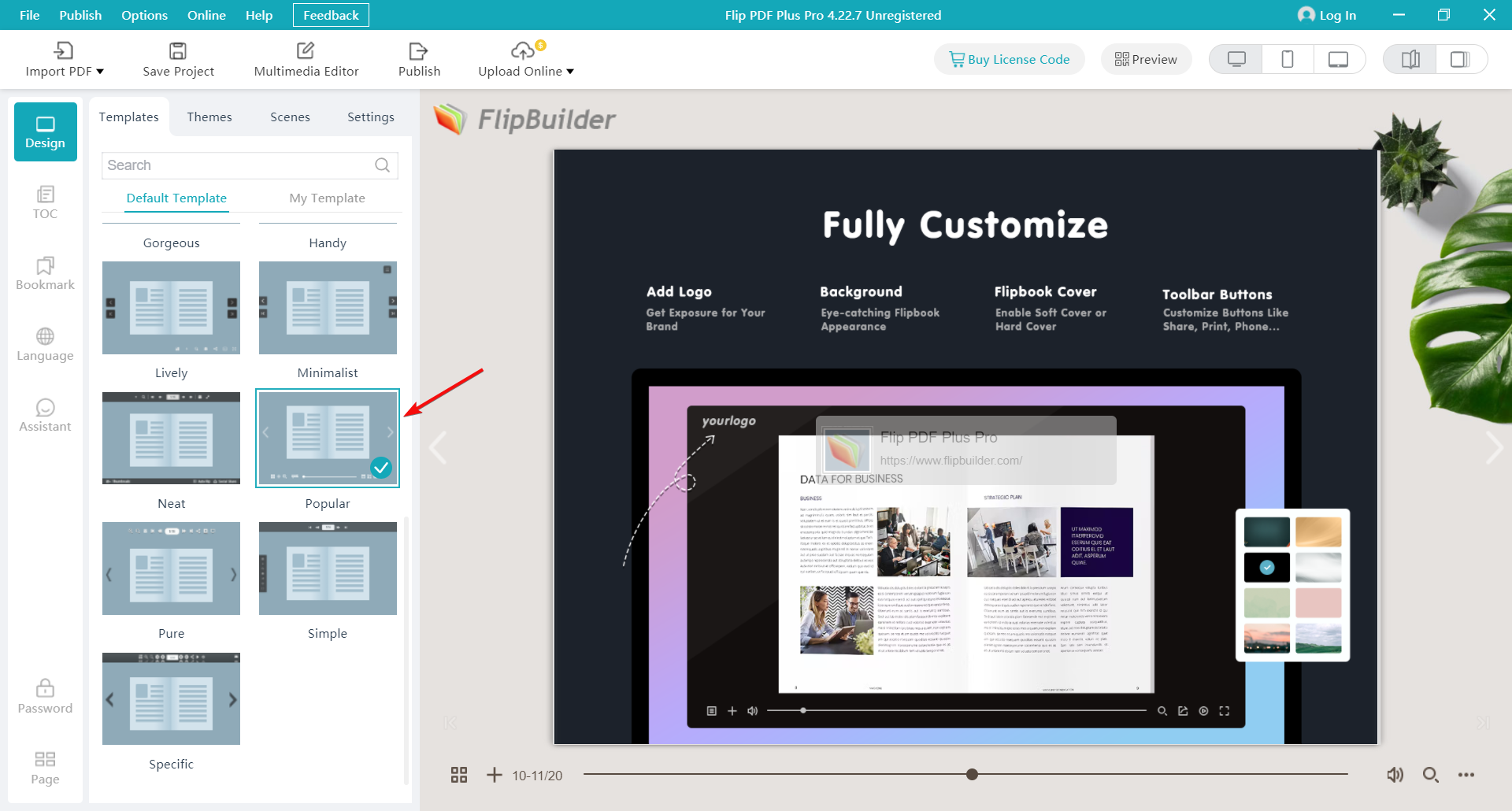
Task: Open the Page sidebar panel
Action: pos(46,768)
